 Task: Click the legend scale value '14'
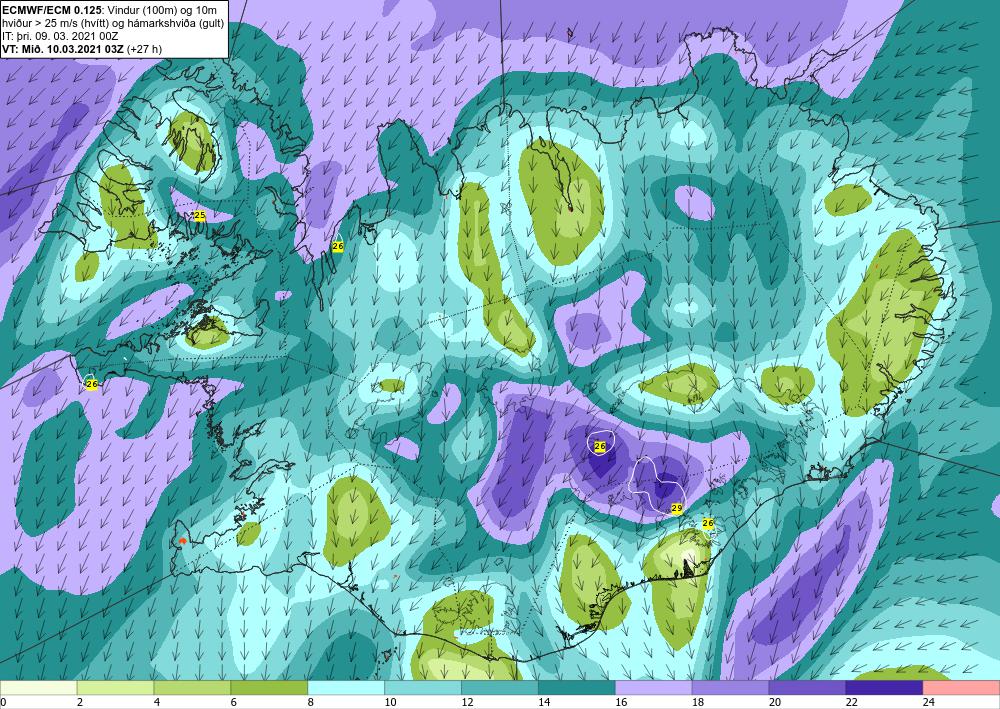pyautogui.click(x=544, y=702)
